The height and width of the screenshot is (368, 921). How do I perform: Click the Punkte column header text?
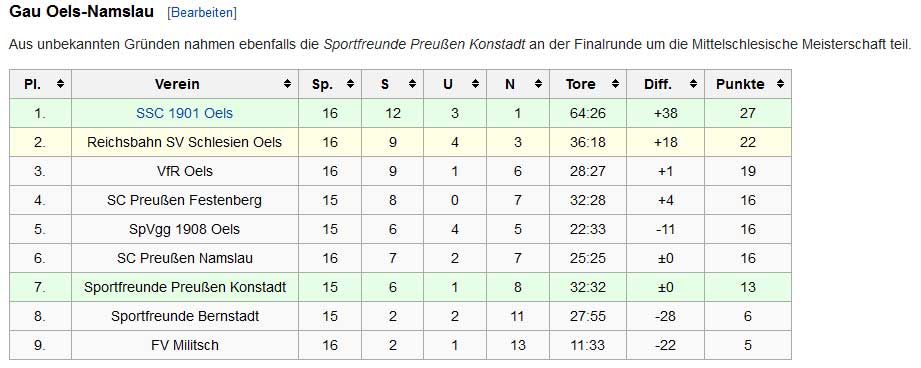click(740, 84)
